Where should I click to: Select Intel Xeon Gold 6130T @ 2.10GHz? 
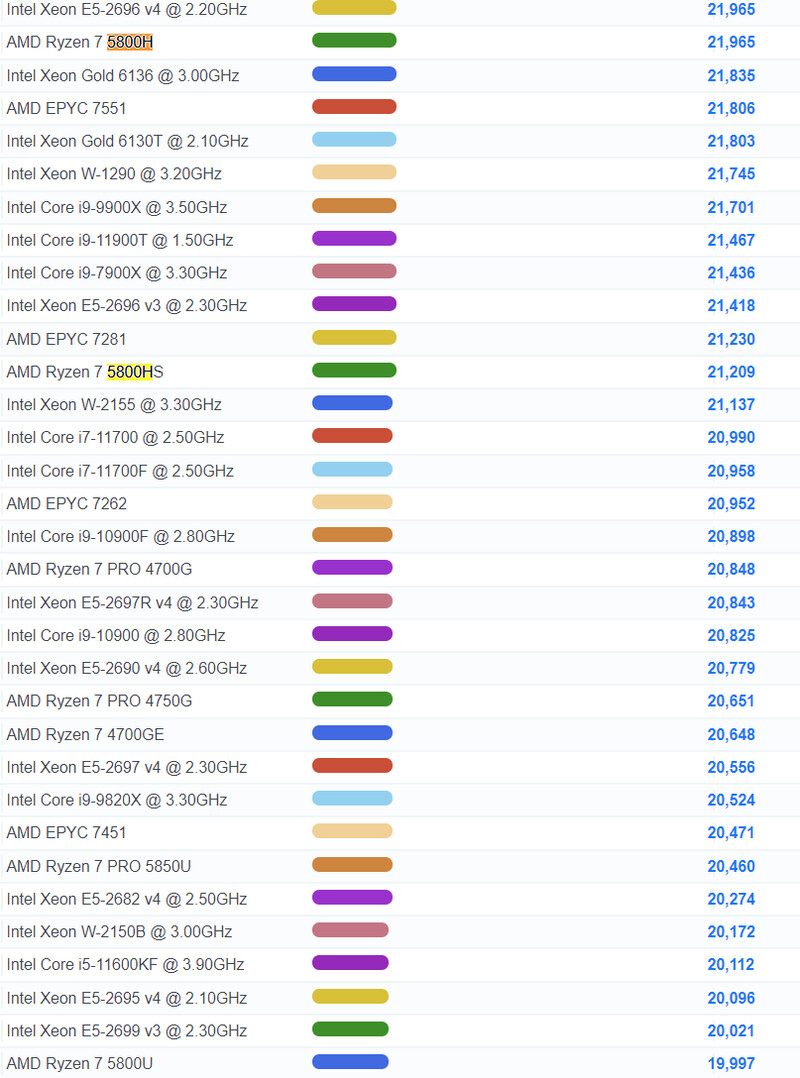point(127,141)
